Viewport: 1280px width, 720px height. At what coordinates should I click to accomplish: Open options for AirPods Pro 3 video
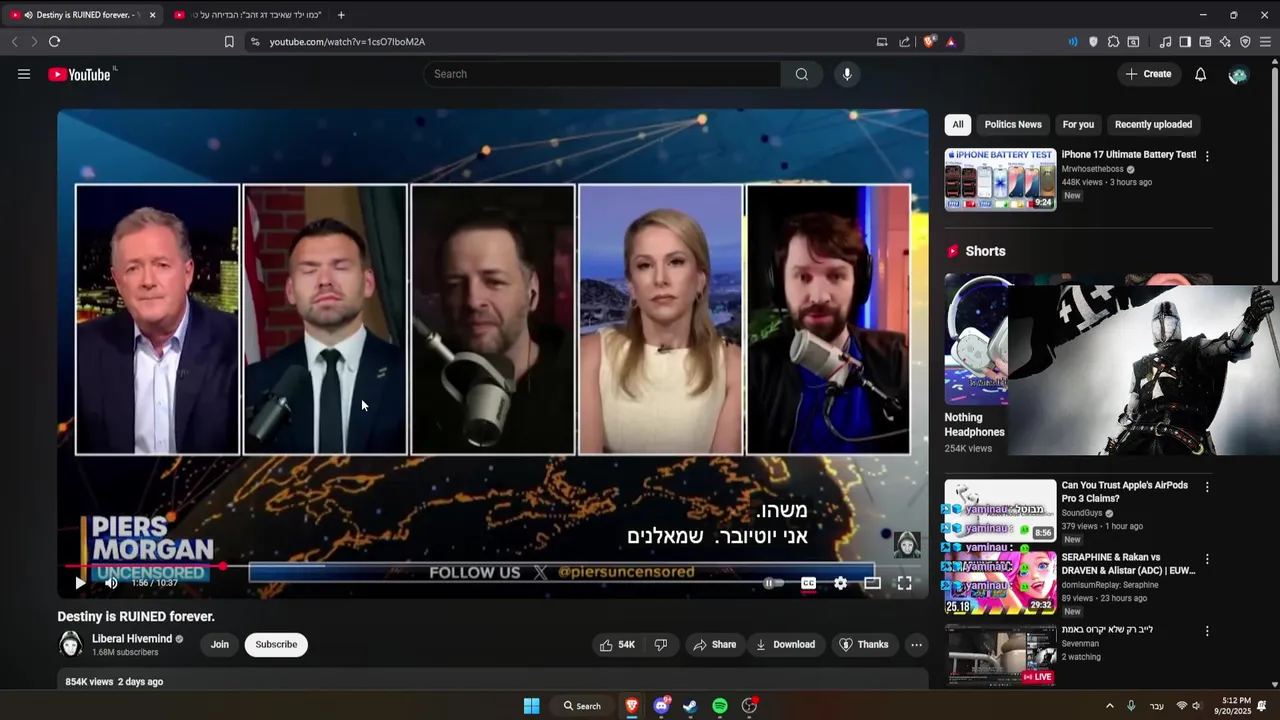point(1207,487)
